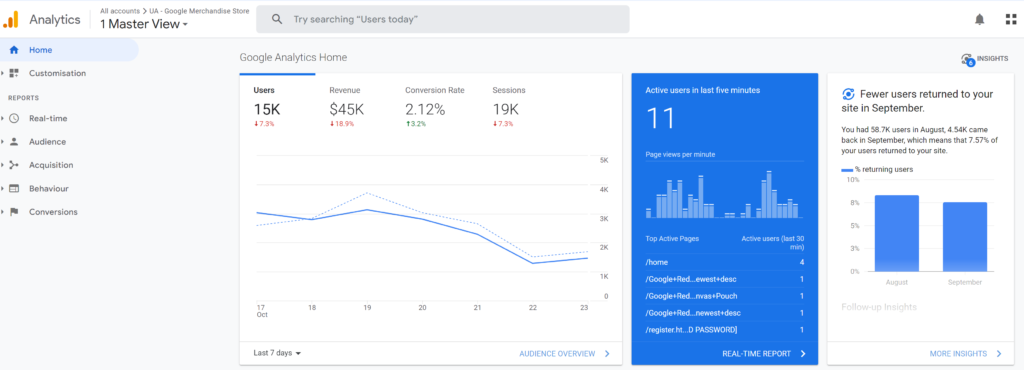This screenshot has width=1024, height=370.
Task: Click the Real-time clock icon
Action: [x=14, y=118]
